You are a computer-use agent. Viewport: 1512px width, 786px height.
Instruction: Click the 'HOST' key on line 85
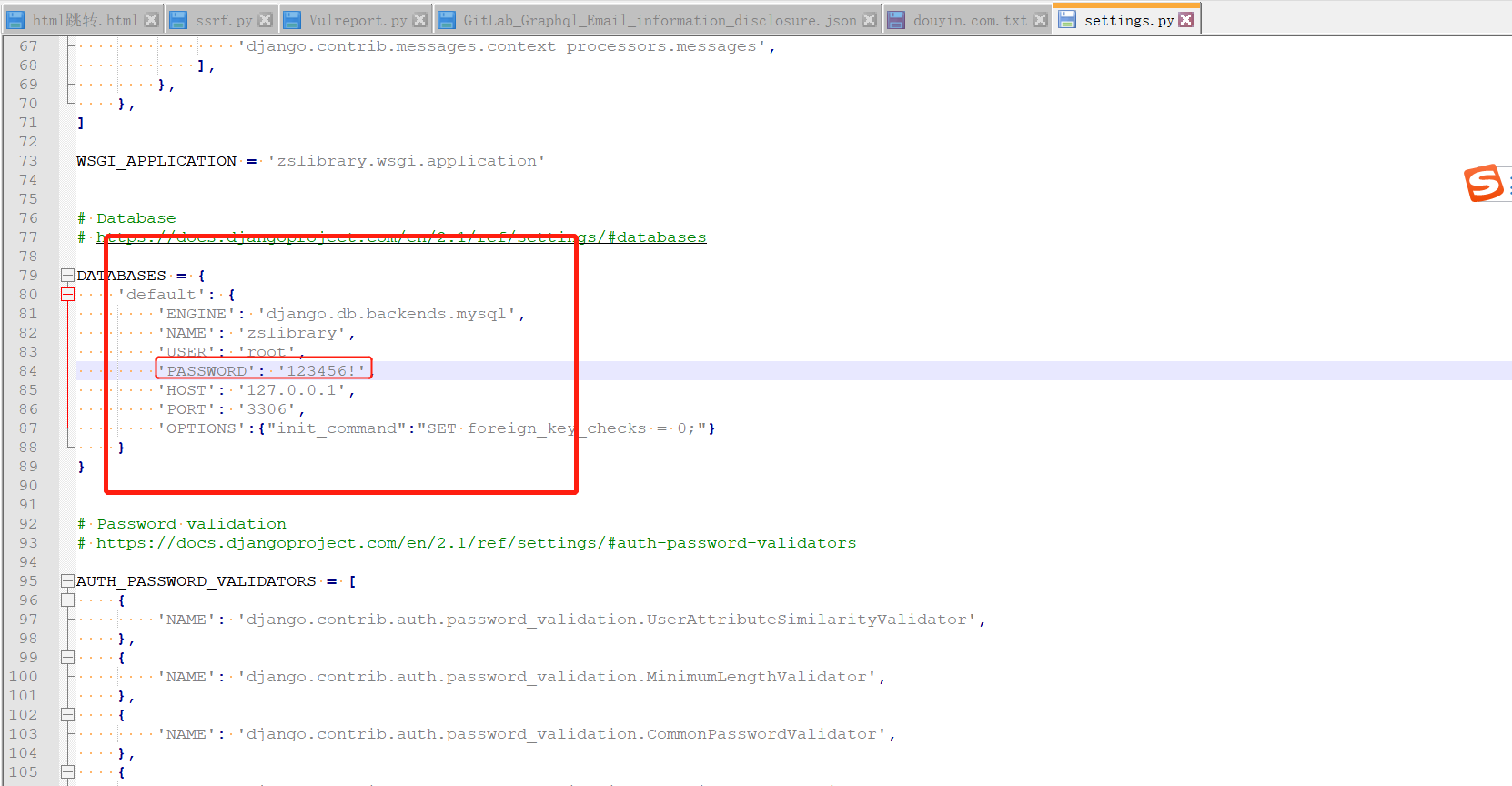186,390
